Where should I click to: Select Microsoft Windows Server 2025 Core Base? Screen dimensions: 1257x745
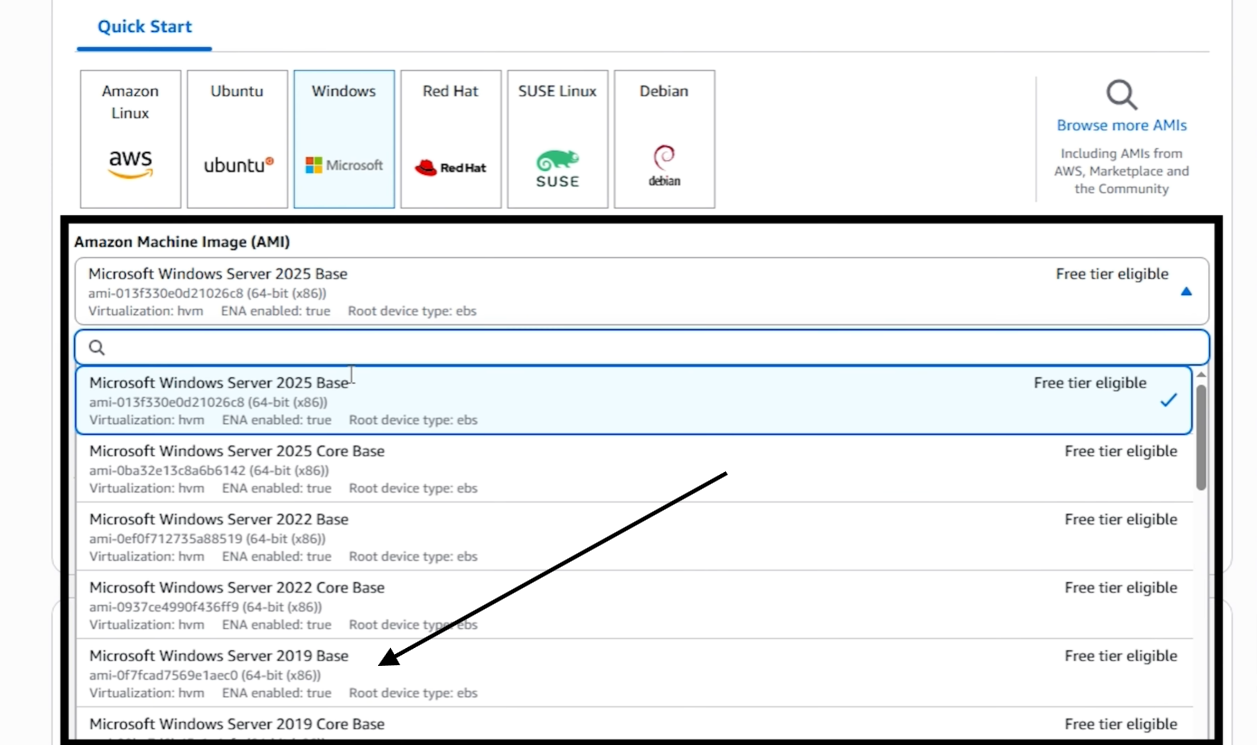tap(634, 469)
